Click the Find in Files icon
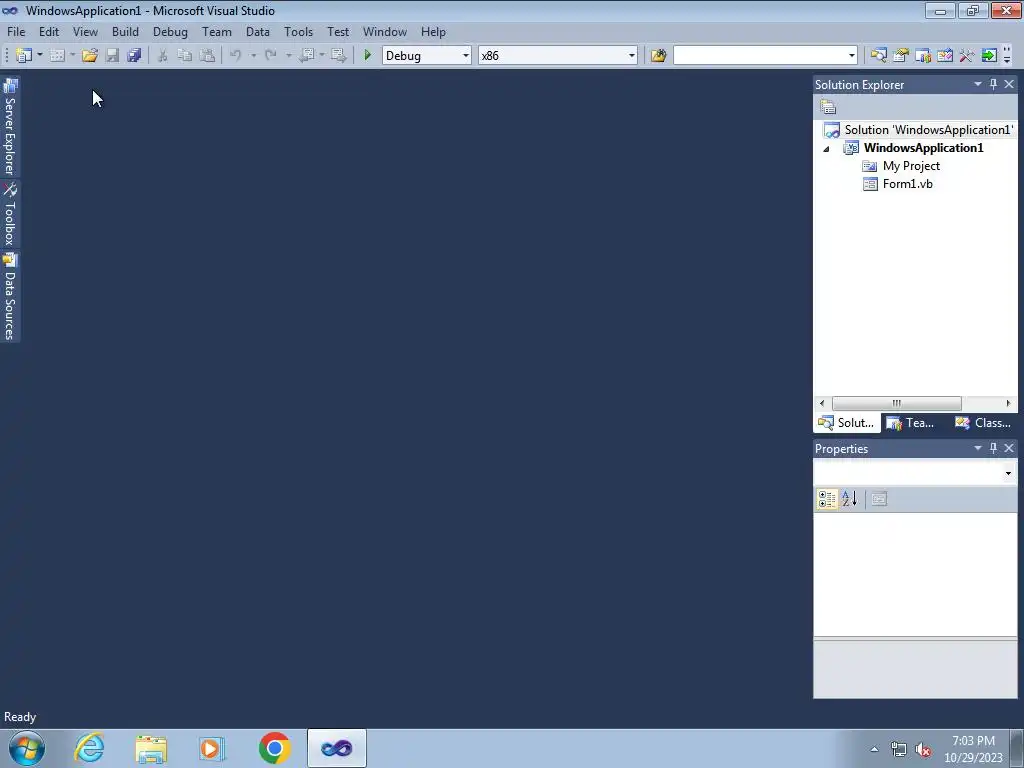The height and width of the screenshot is (768, 1024). point(658,56)
